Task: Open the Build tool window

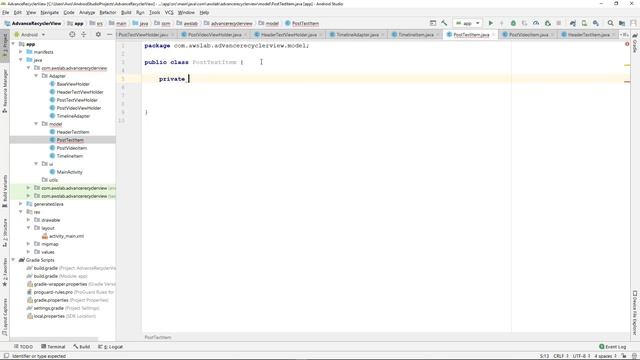Action: 82,347
